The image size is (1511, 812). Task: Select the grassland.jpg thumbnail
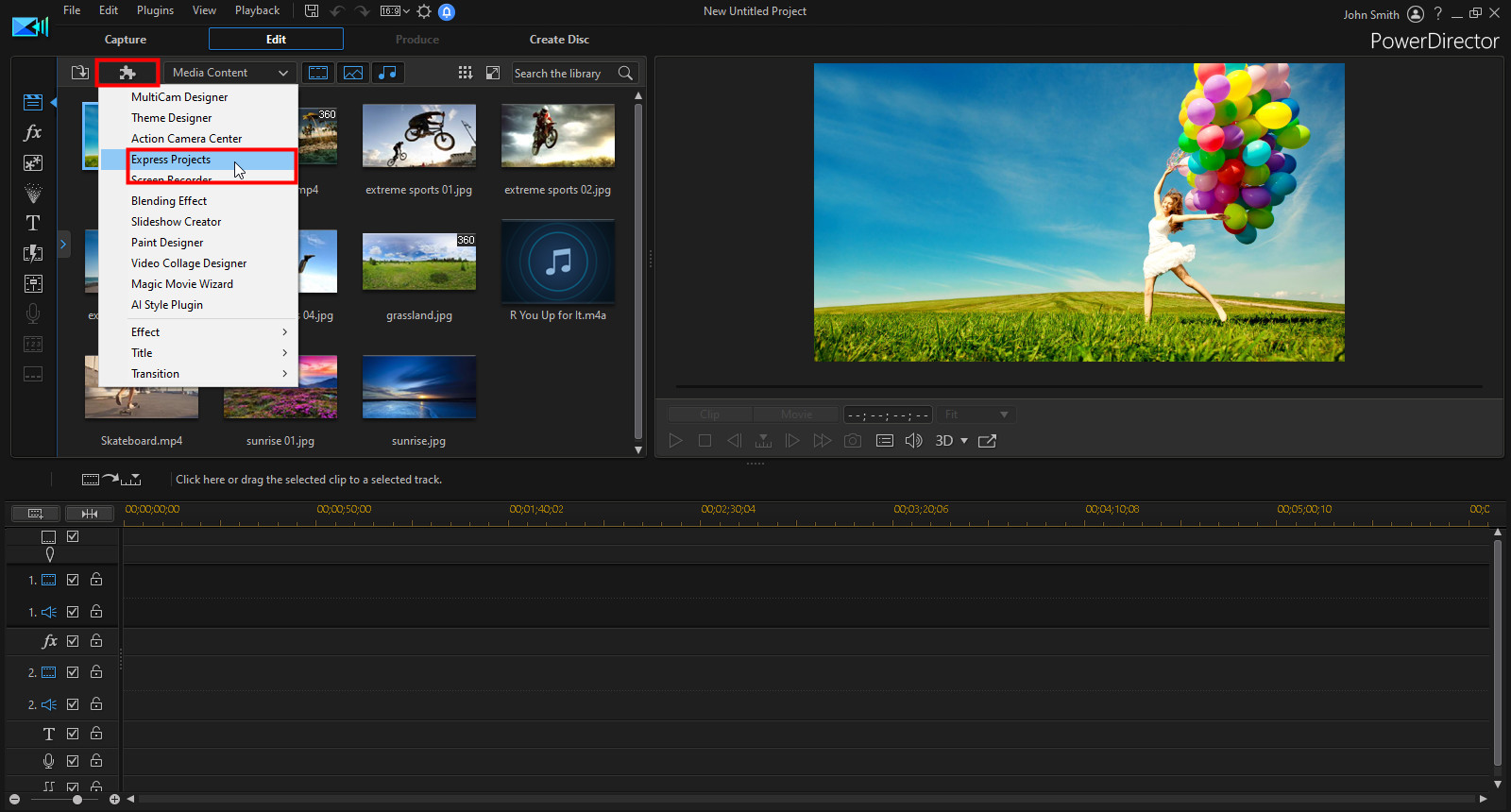[419, 262]
